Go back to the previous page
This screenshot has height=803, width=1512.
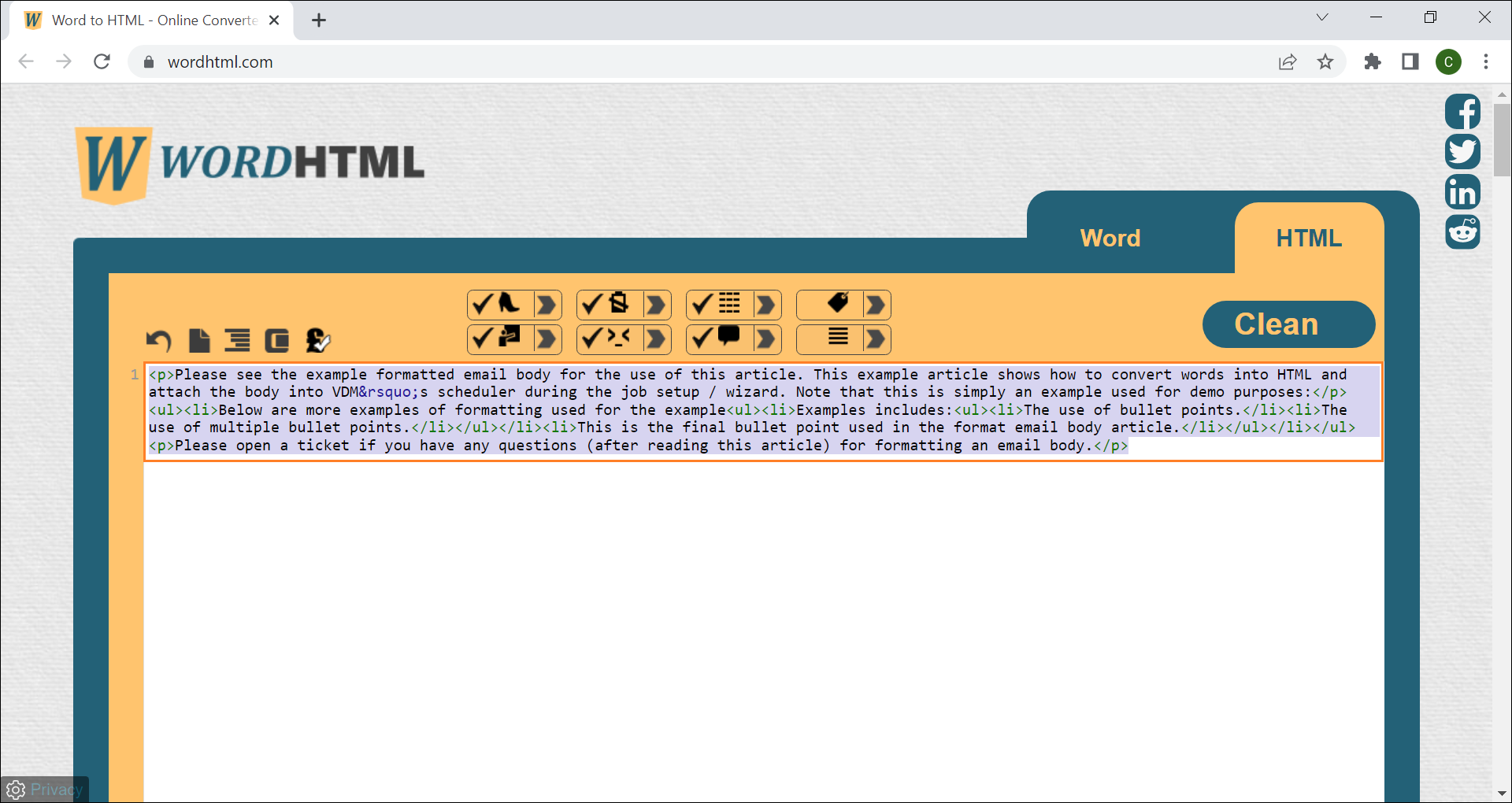[26, 61]
